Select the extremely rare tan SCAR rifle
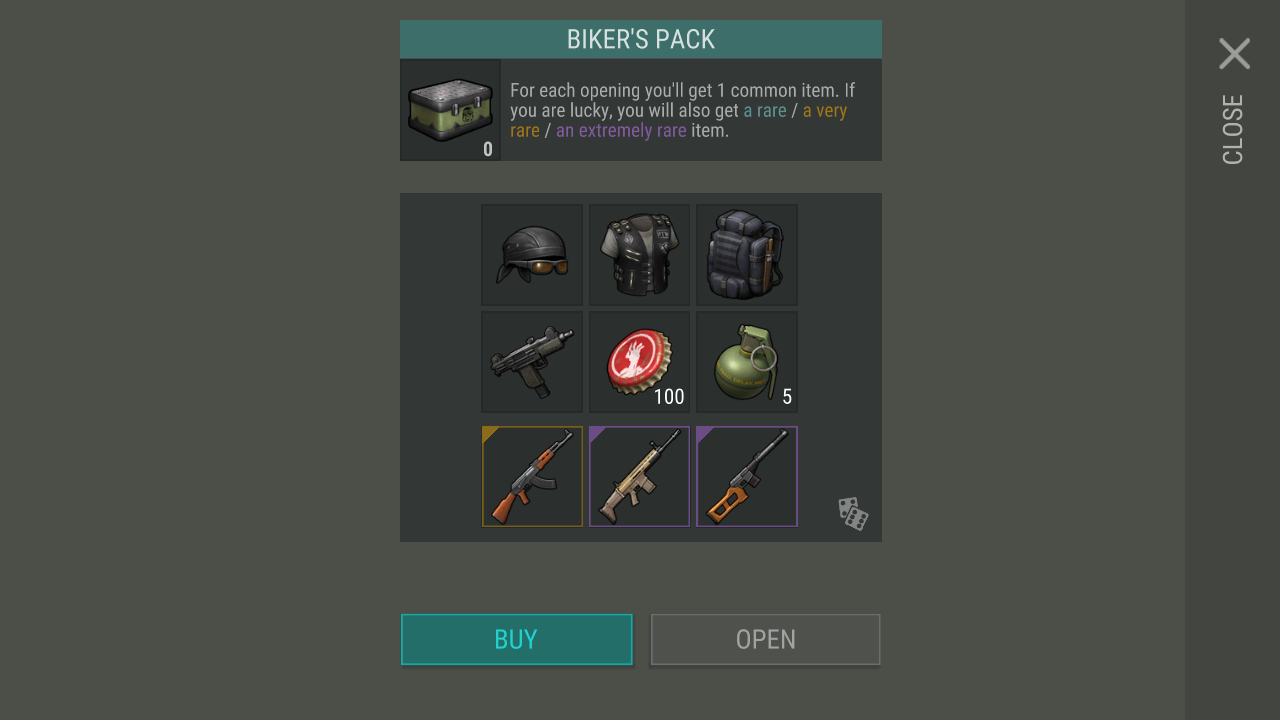The image size is (1280, 720). coord(639,476)
